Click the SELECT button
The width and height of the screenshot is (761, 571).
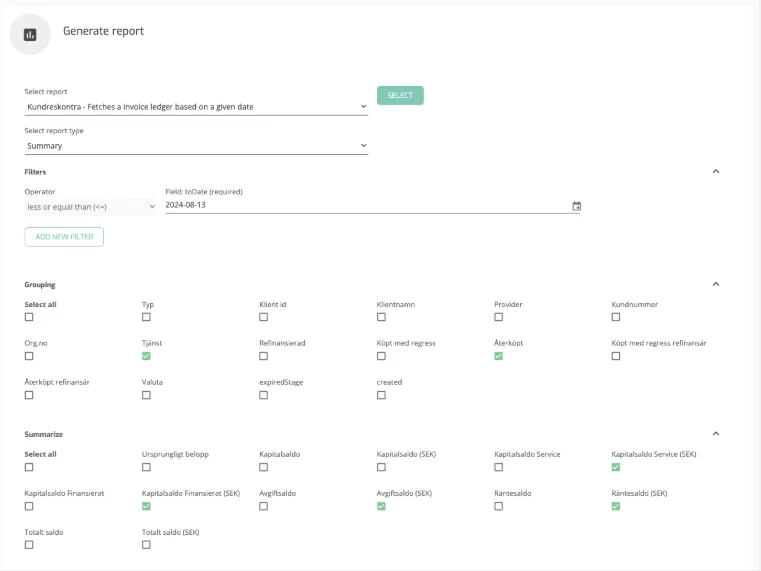tap(400, 96)
